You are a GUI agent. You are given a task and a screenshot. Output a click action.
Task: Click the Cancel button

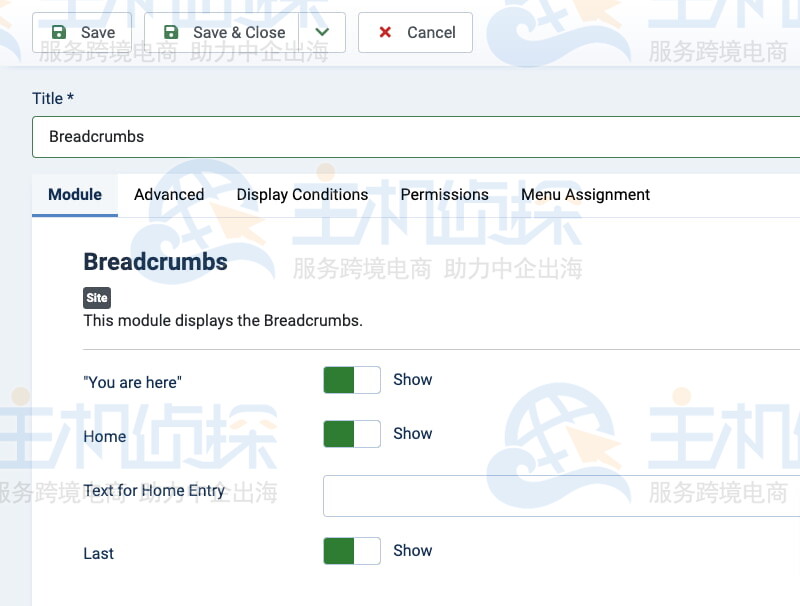(x=415, y=33)
